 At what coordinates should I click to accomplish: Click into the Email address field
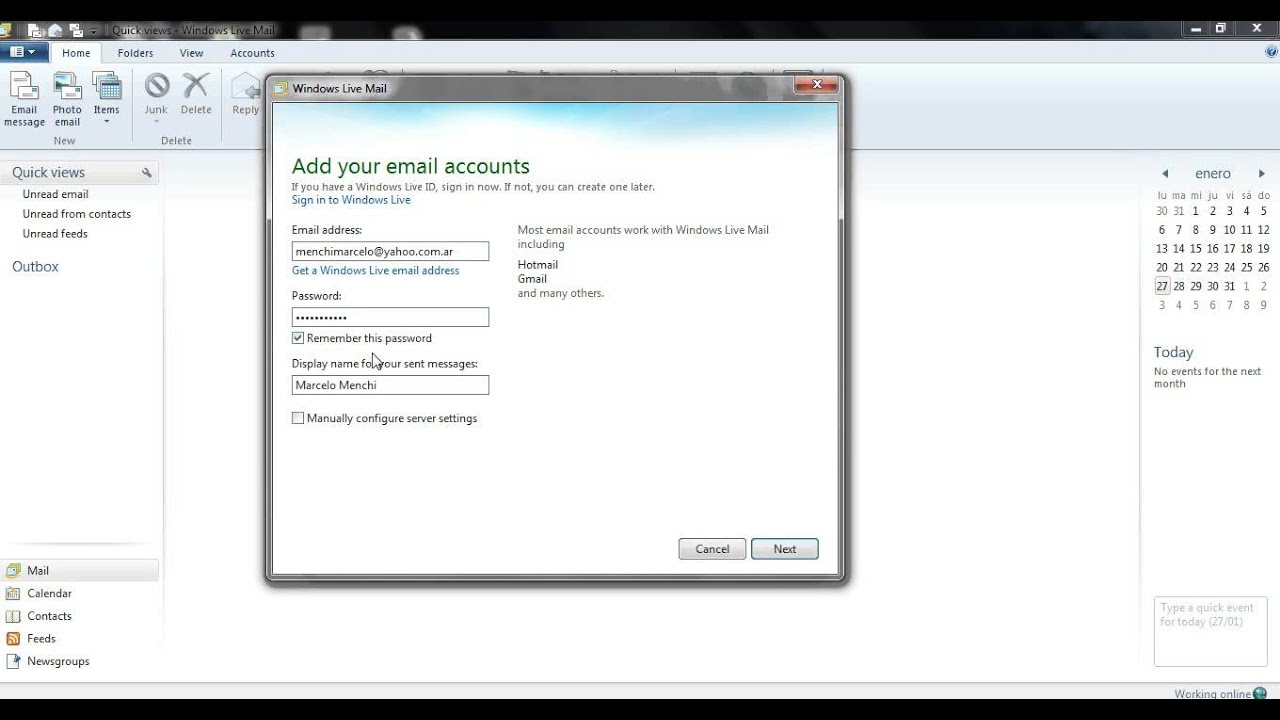click(390, 251)
